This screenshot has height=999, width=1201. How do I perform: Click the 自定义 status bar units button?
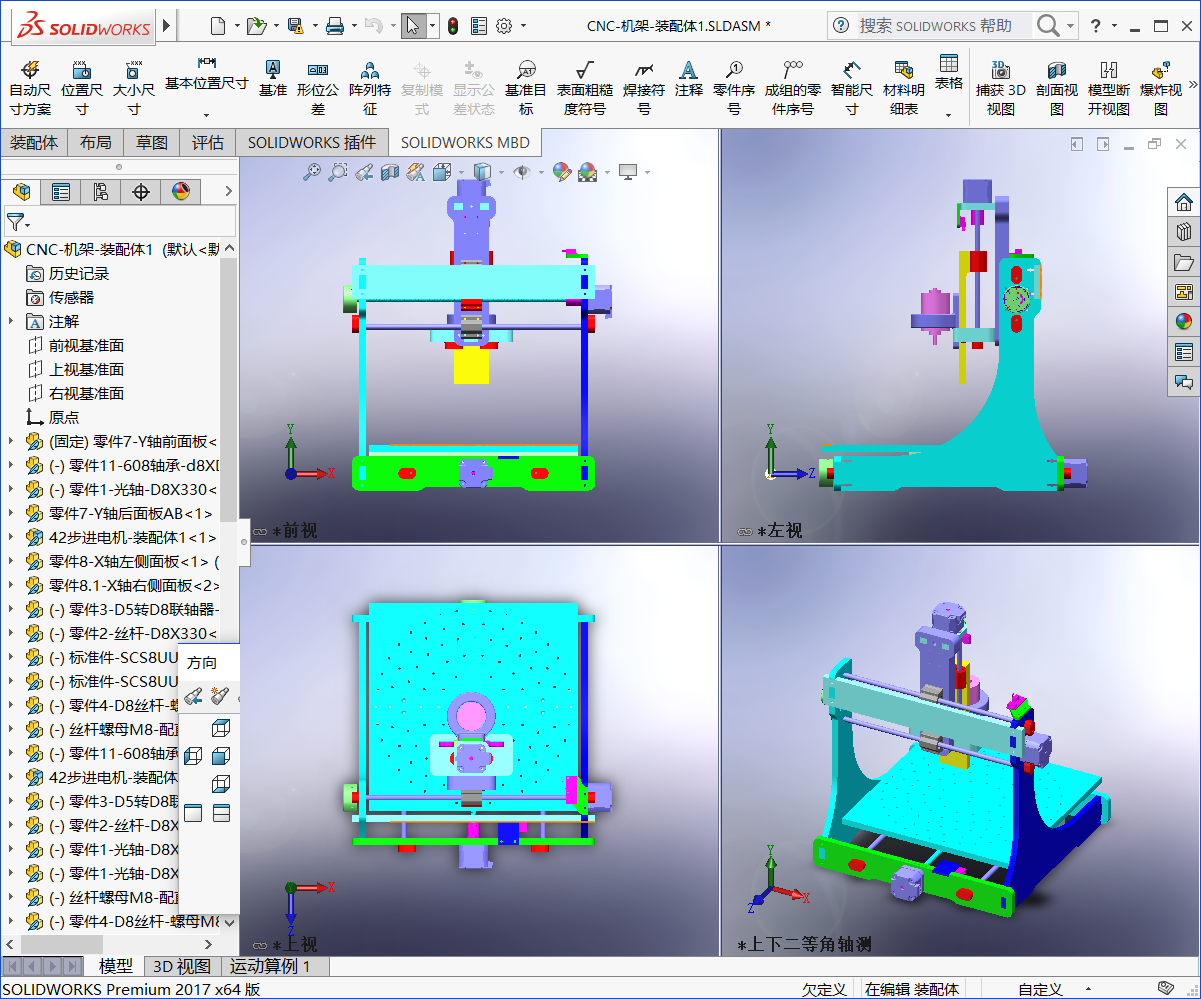tap(1040, 989)
